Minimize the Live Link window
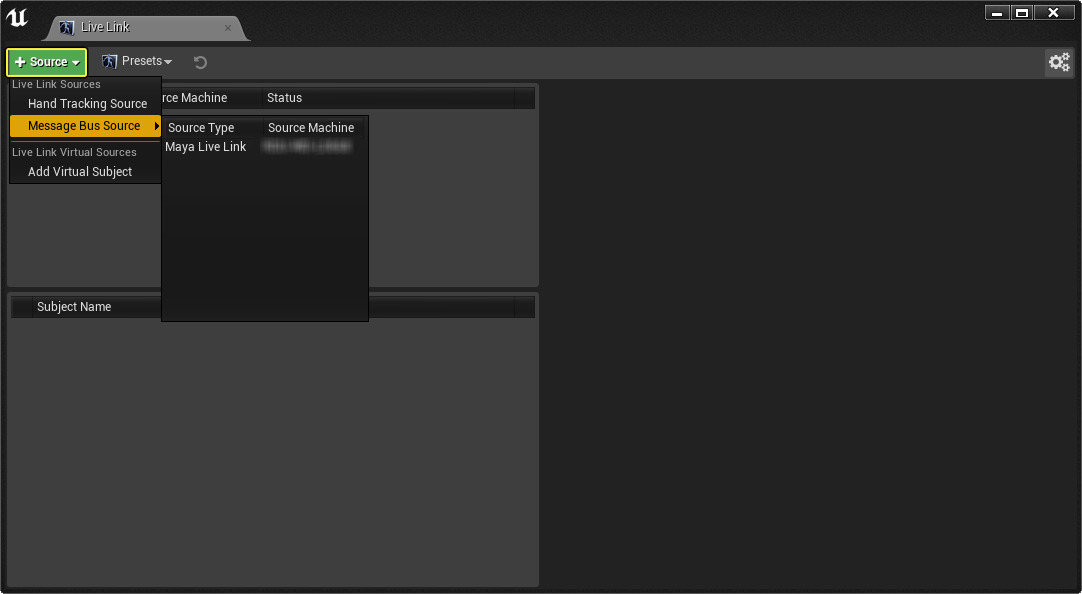This screenshot has width=1082, height=594. pos(996,12)
